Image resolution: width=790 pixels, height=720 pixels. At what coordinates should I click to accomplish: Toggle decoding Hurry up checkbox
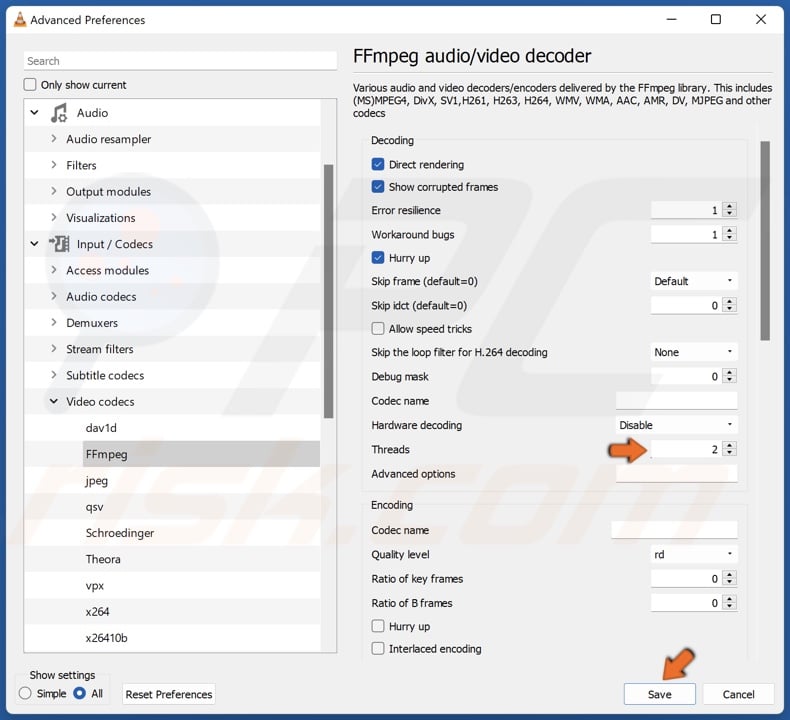[378, 258]
